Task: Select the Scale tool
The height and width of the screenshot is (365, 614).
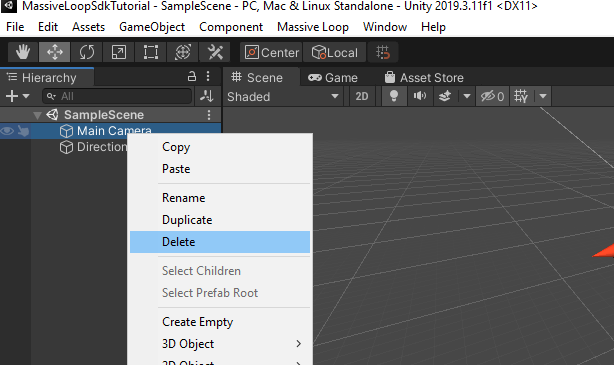Action: (119, 52)
